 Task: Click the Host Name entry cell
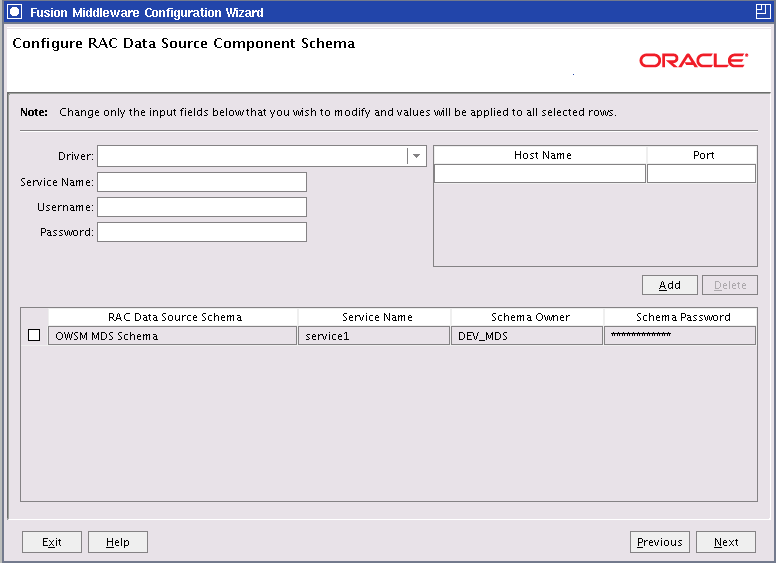[540, 174]
